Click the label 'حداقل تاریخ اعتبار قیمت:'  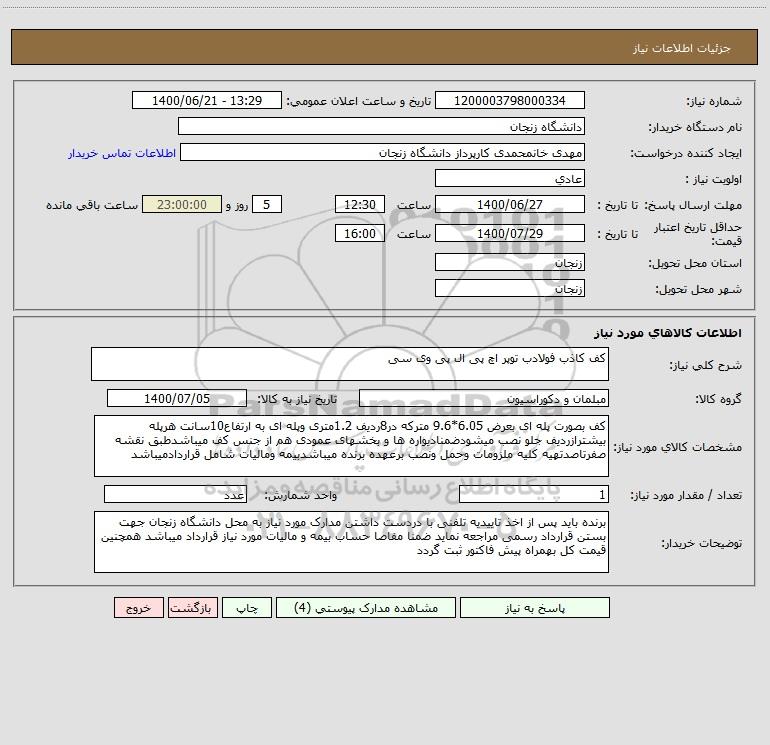tap(698, 234)
